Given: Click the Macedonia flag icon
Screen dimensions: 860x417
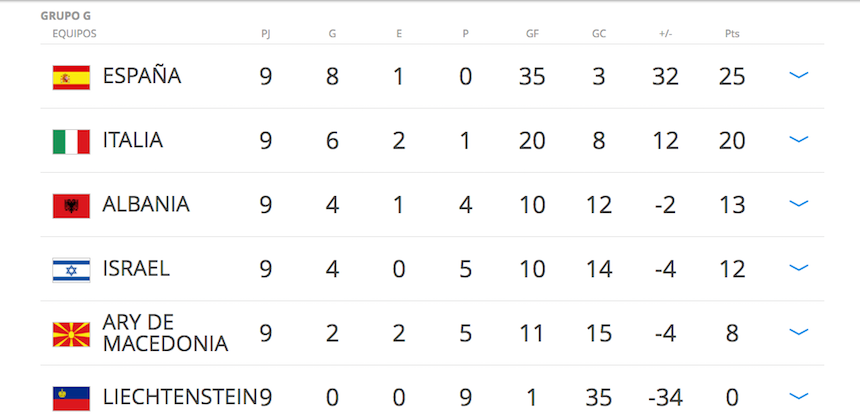Looking at the screenshot, I should (x=71, y=333).
